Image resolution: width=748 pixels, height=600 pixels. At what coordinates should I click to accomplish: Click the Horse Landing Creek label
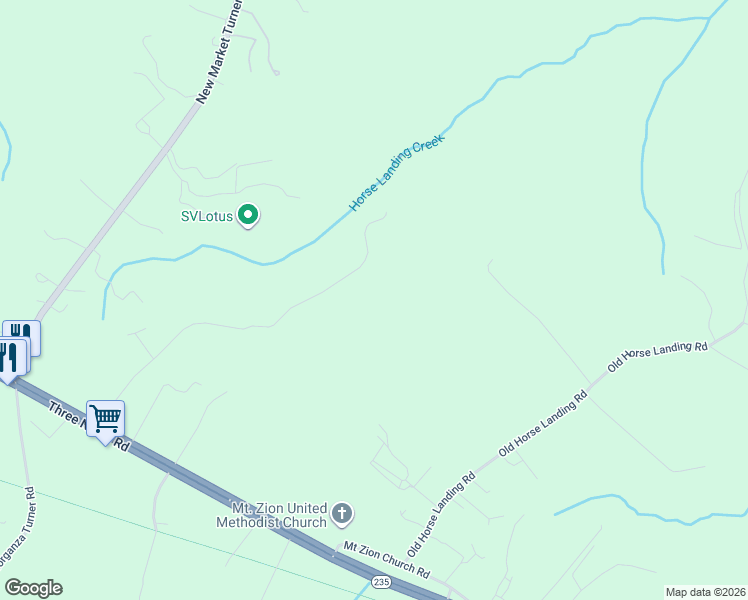tap(397, 172)
